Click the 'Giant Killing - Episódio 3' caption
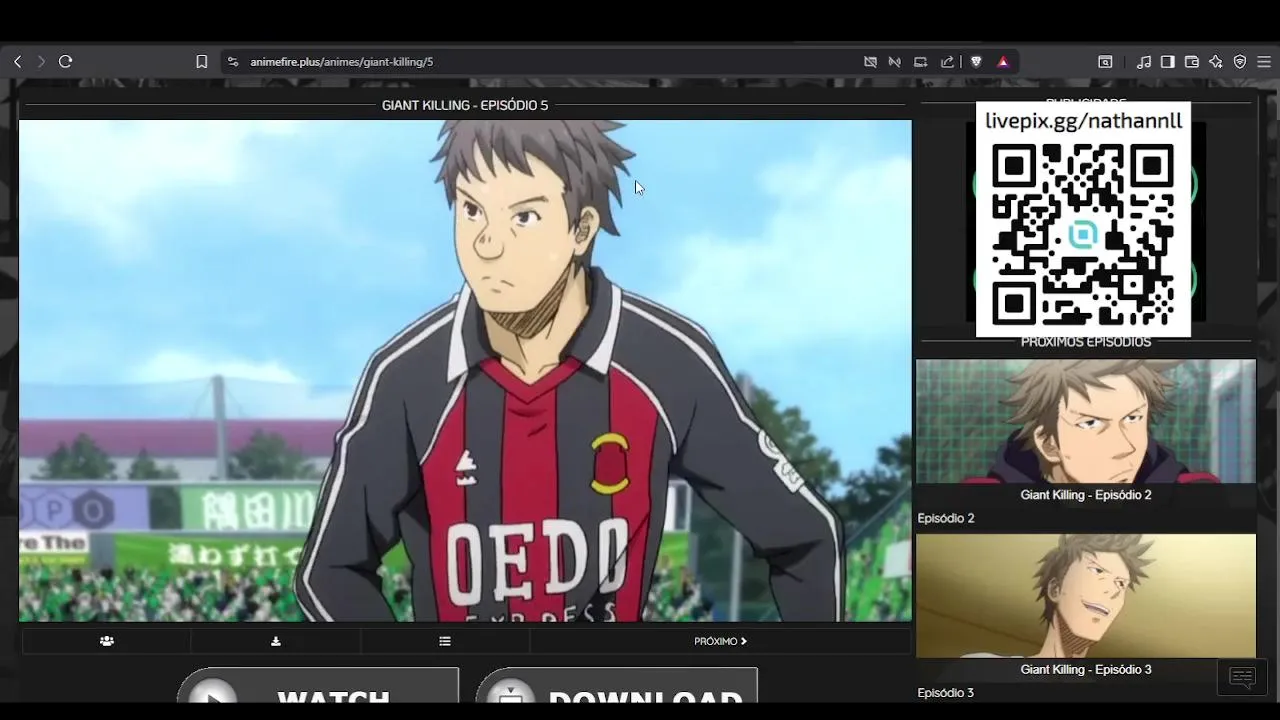Image resolution: width=1280 pixels, height=720 pixels. pos(1086,670)
